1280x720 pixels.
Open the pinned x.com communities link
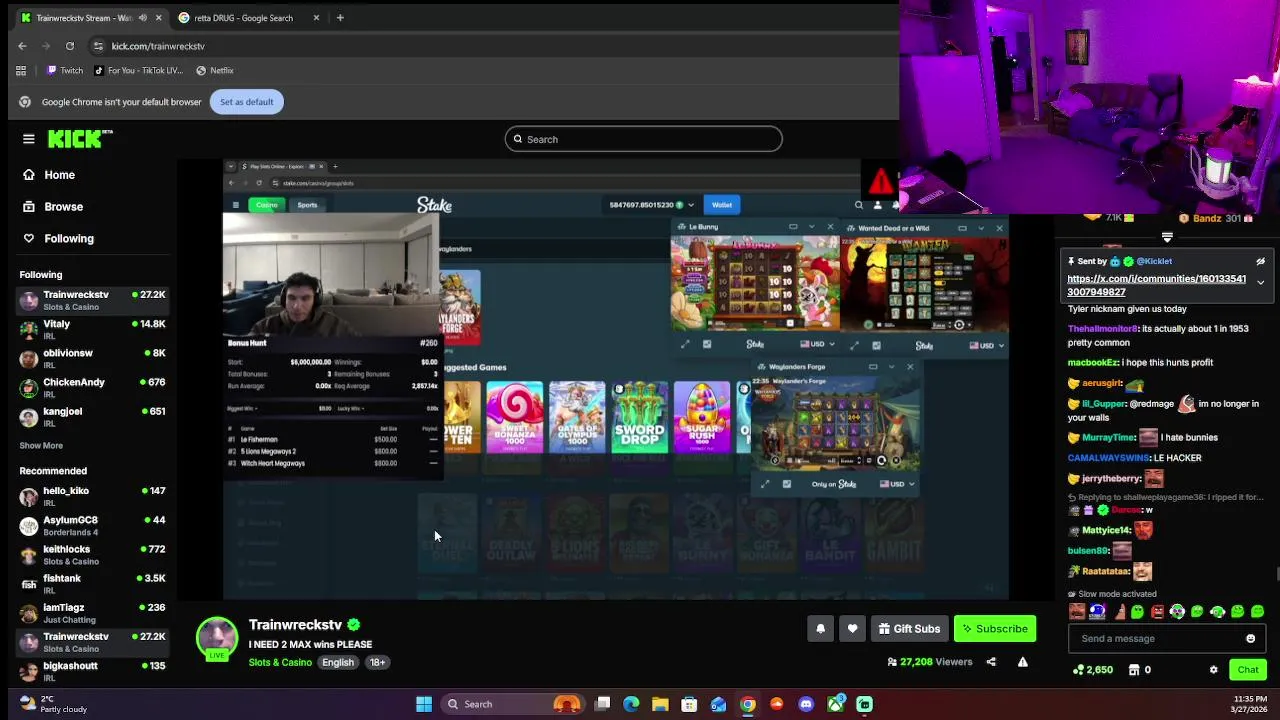tap(1156, 285)
